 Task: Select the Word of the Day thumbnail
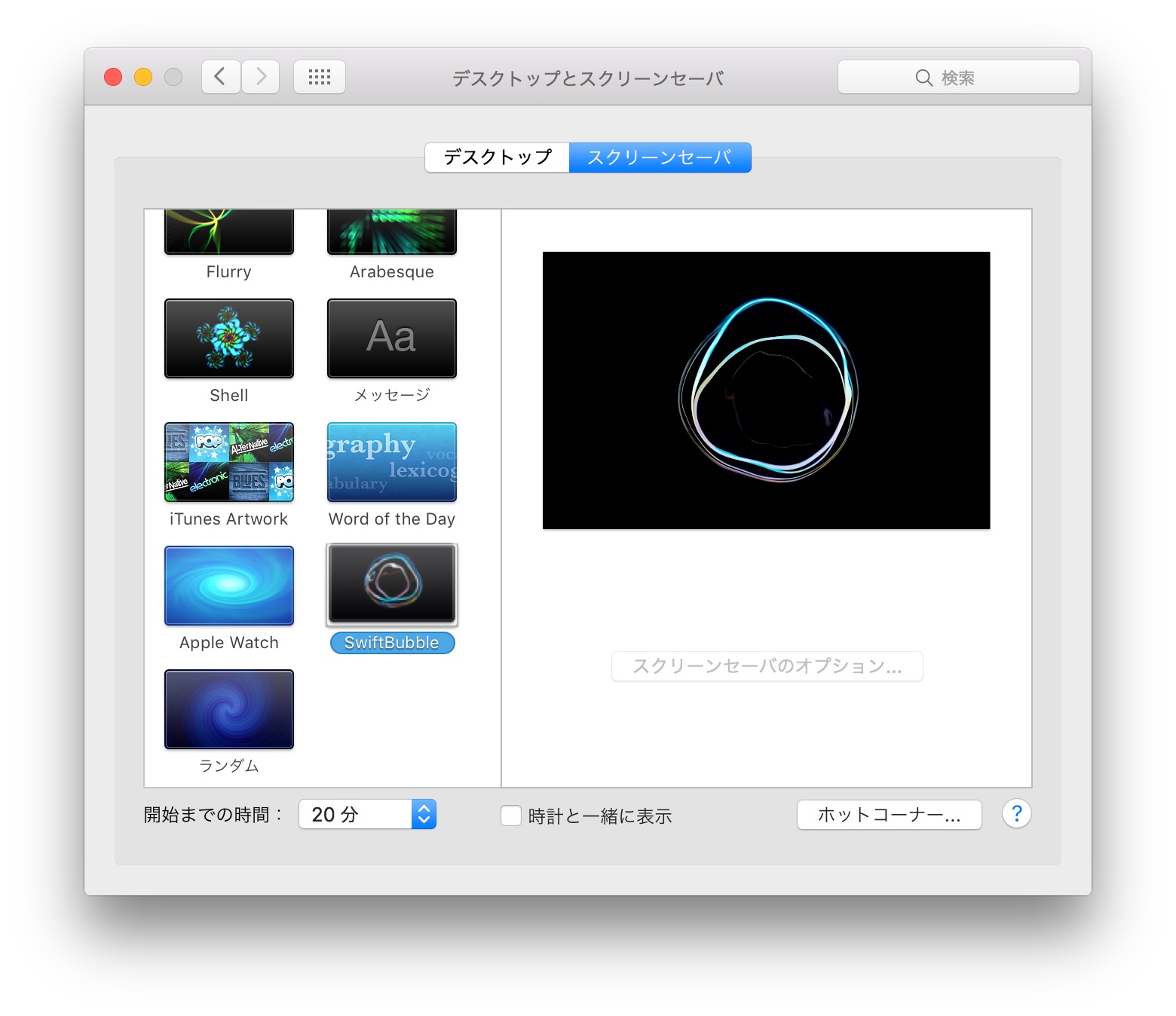click(392, 462)
